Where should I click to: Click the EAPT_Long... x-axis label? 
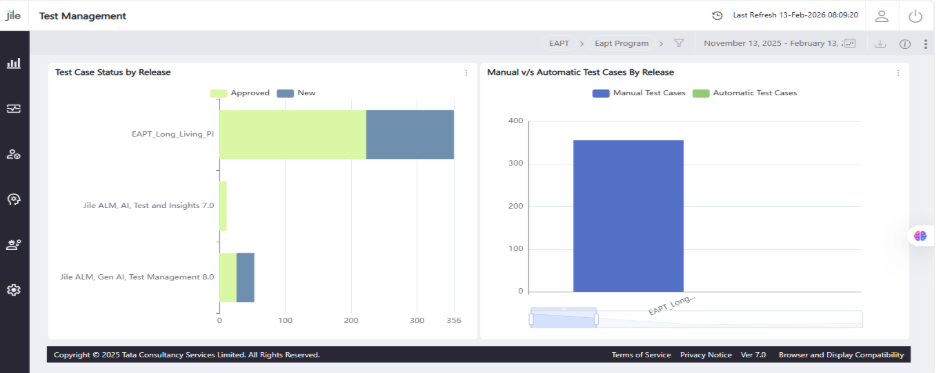(x=672, y=305)
